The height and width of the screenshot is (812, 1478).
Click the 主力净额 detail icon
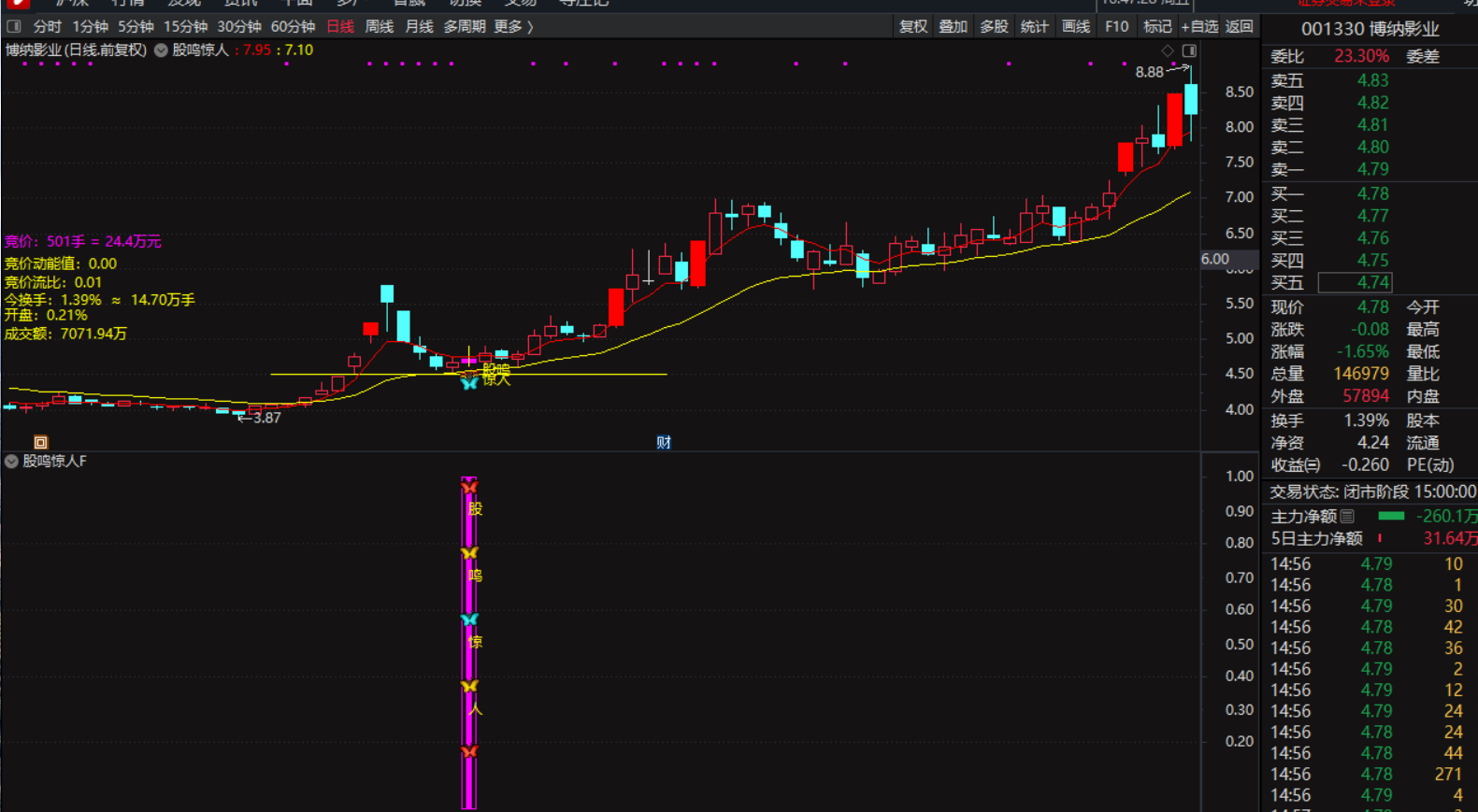pos(1347,516)
